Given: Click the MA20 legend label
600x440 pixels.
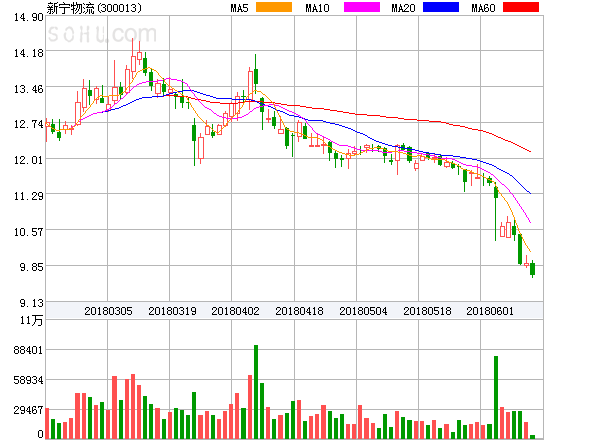Looking at the screenshot, I should tap(403, 8).
